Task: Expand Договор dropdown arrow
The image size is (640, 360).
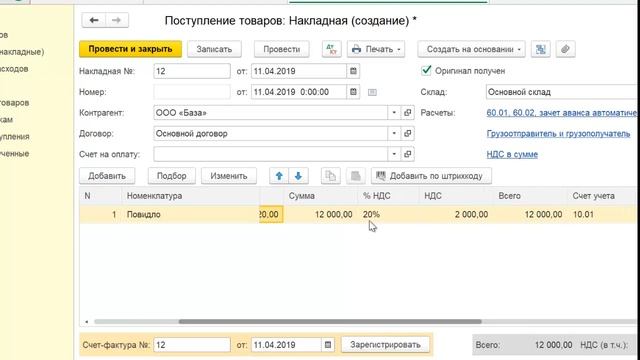Action: pos(394,133)
